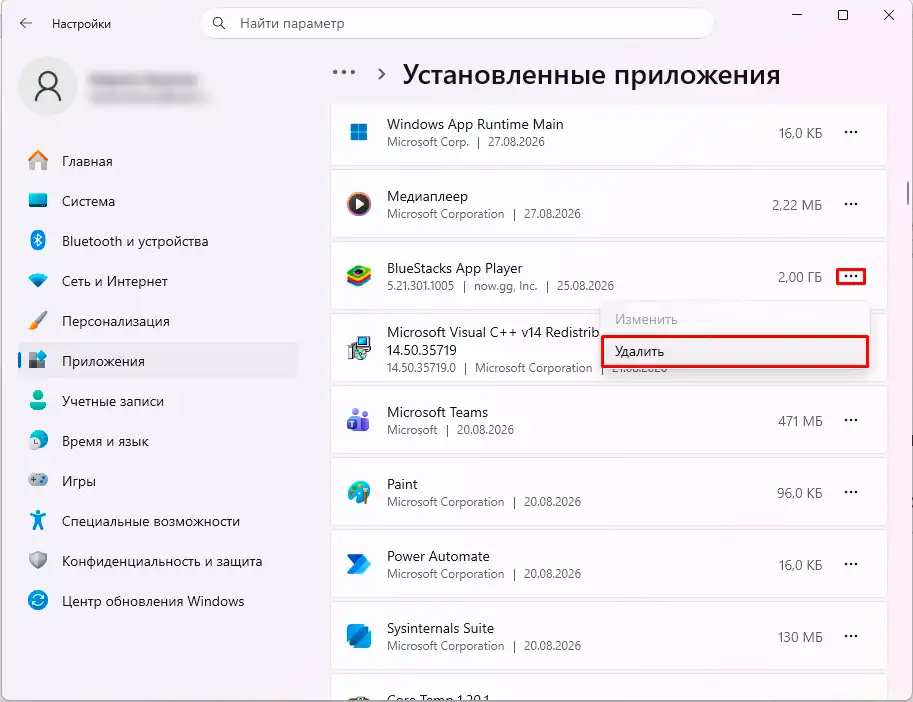
Task: Click the network Wi-Fi sidebar icon
Action: point(38,281)
